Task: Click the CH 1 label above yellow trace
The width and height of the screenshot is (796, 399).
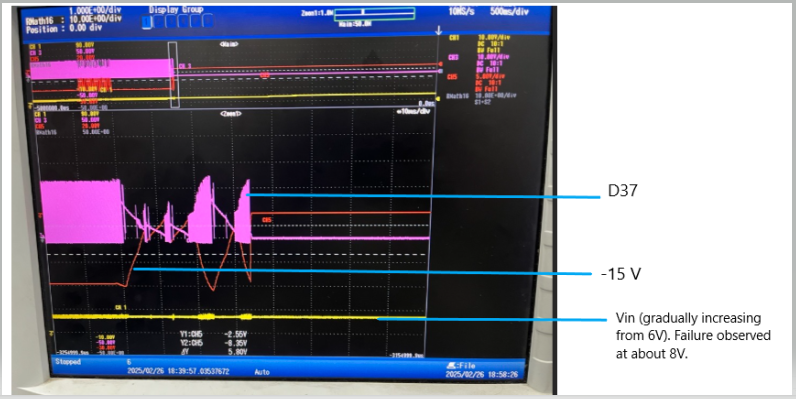Action: 121,307
